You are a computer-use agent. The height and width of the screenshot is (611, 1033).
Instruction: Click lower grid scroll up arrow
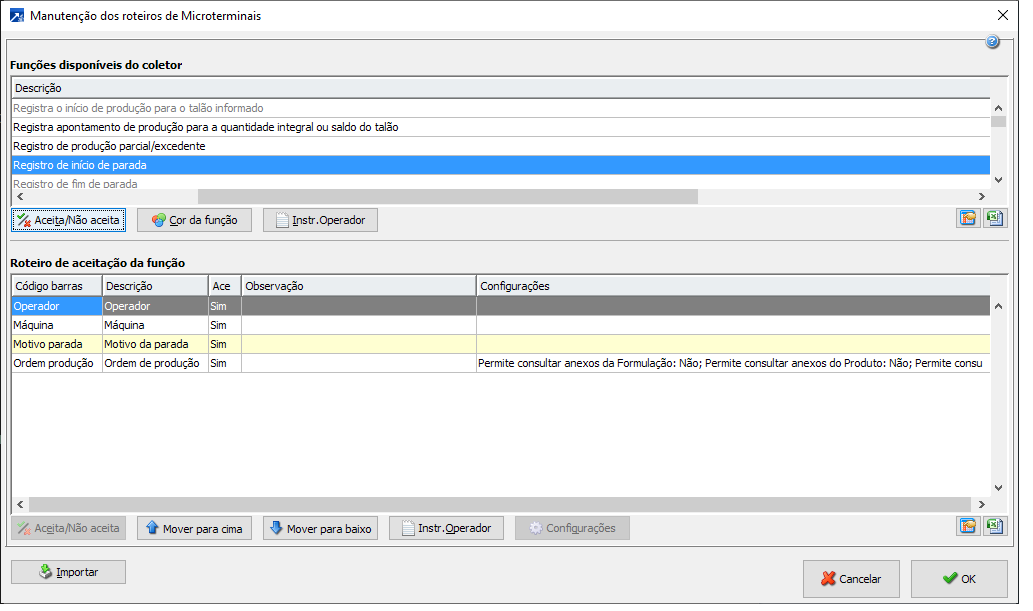point(999,306)
